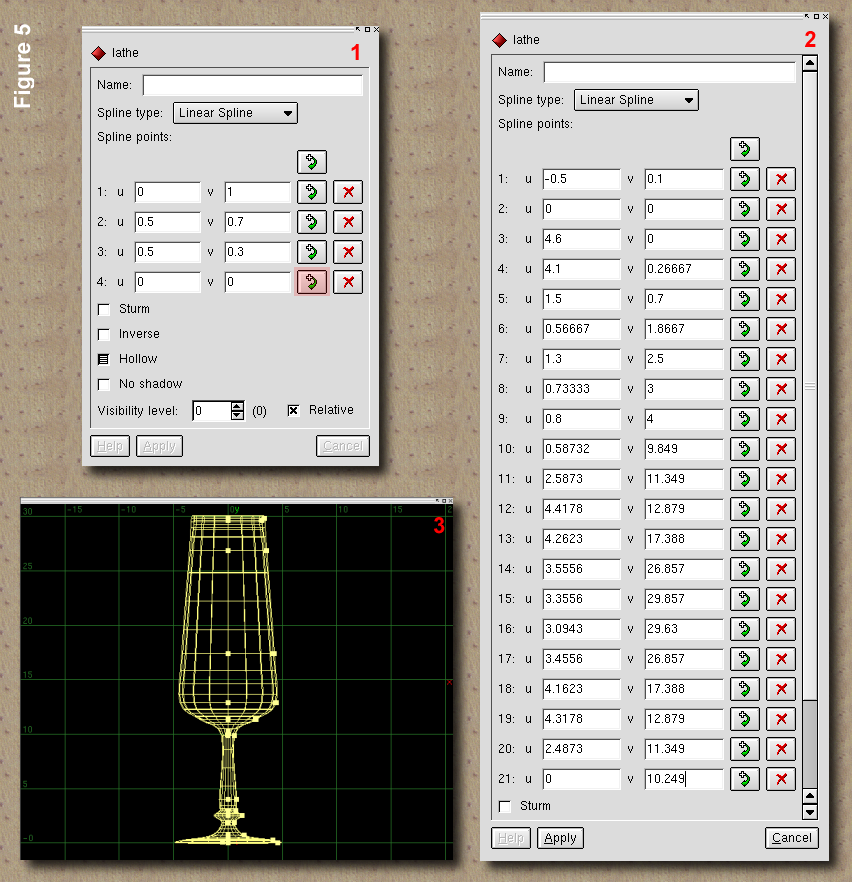This screenshot has height=882, width=852.
Task: Delete spline point 4 in dialog 1
Action: tap(348, 282)
